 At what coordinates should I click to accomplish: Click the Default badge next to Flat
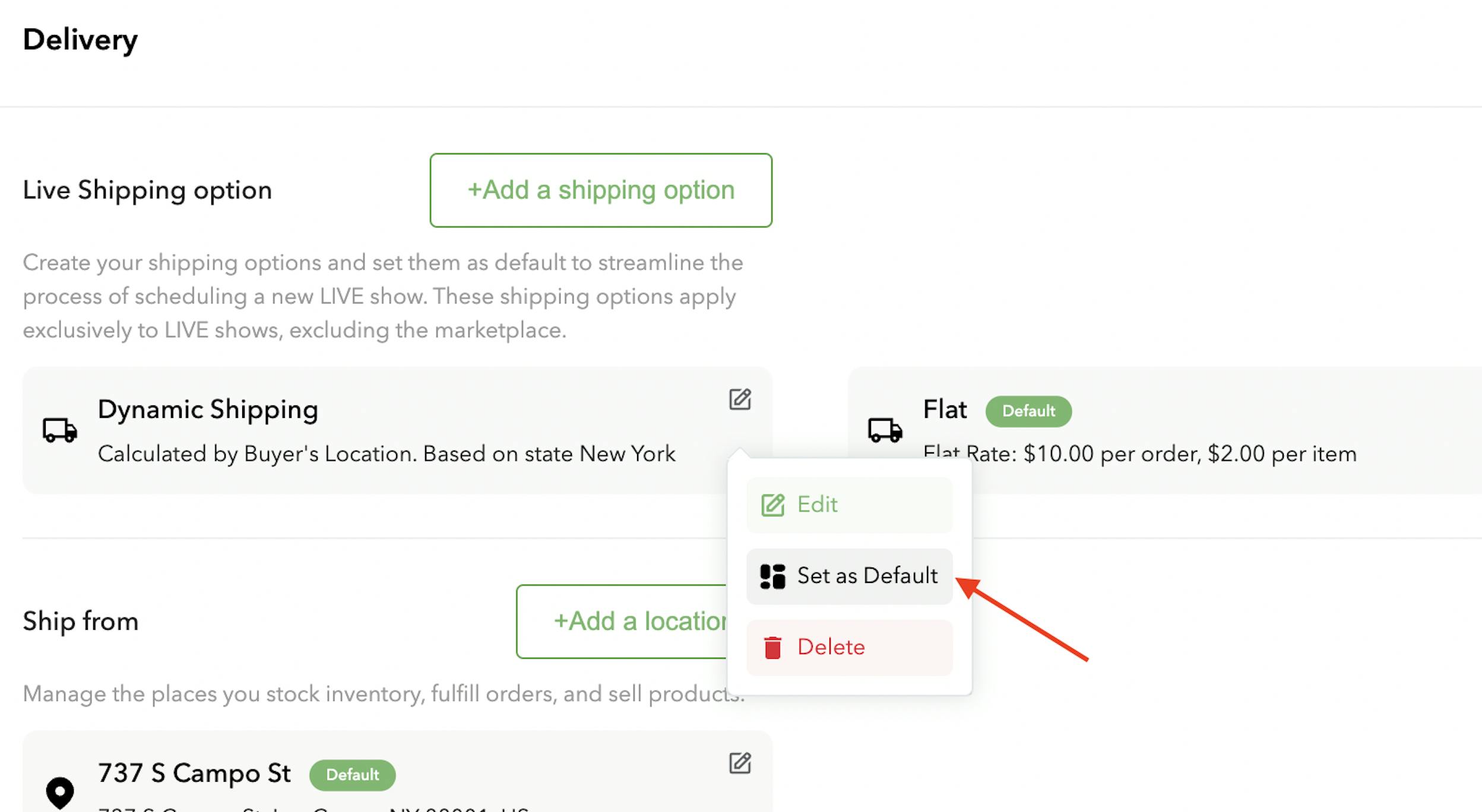pyautogui.click(x=1028, y=411)
